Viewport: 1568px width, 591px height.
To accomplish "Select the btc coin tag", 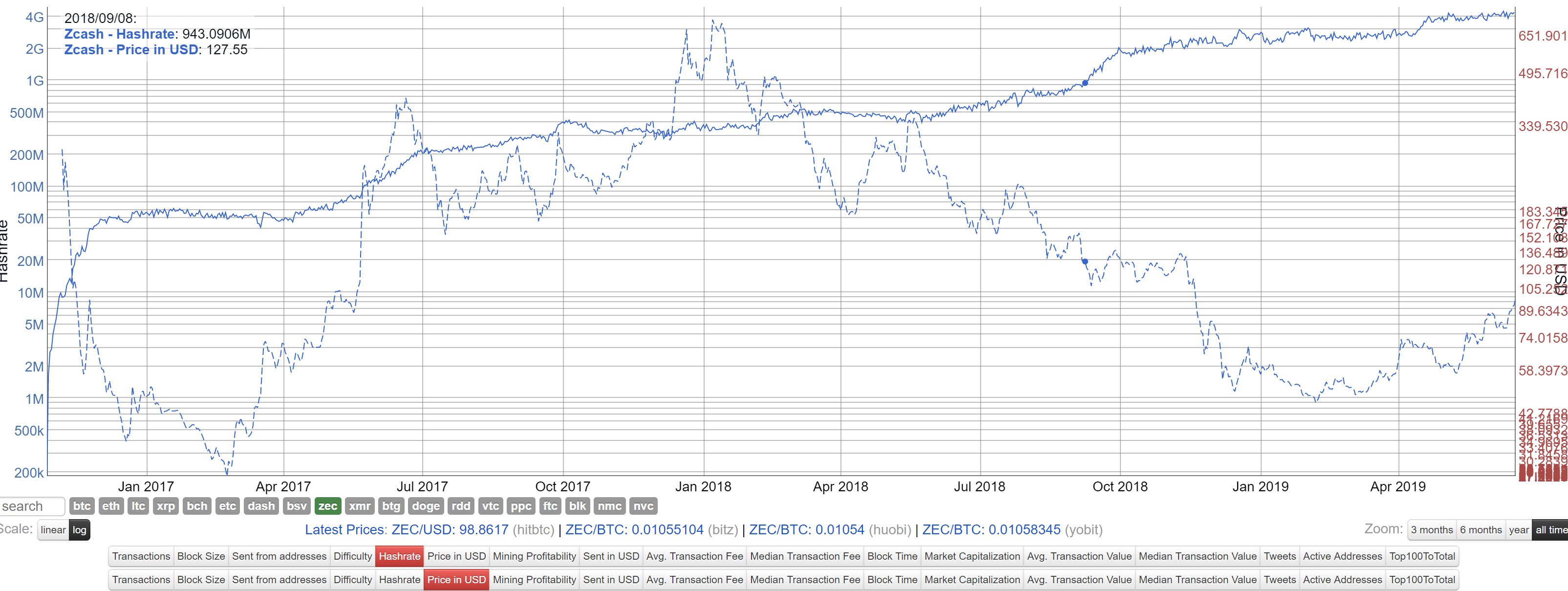I will 82,506.
